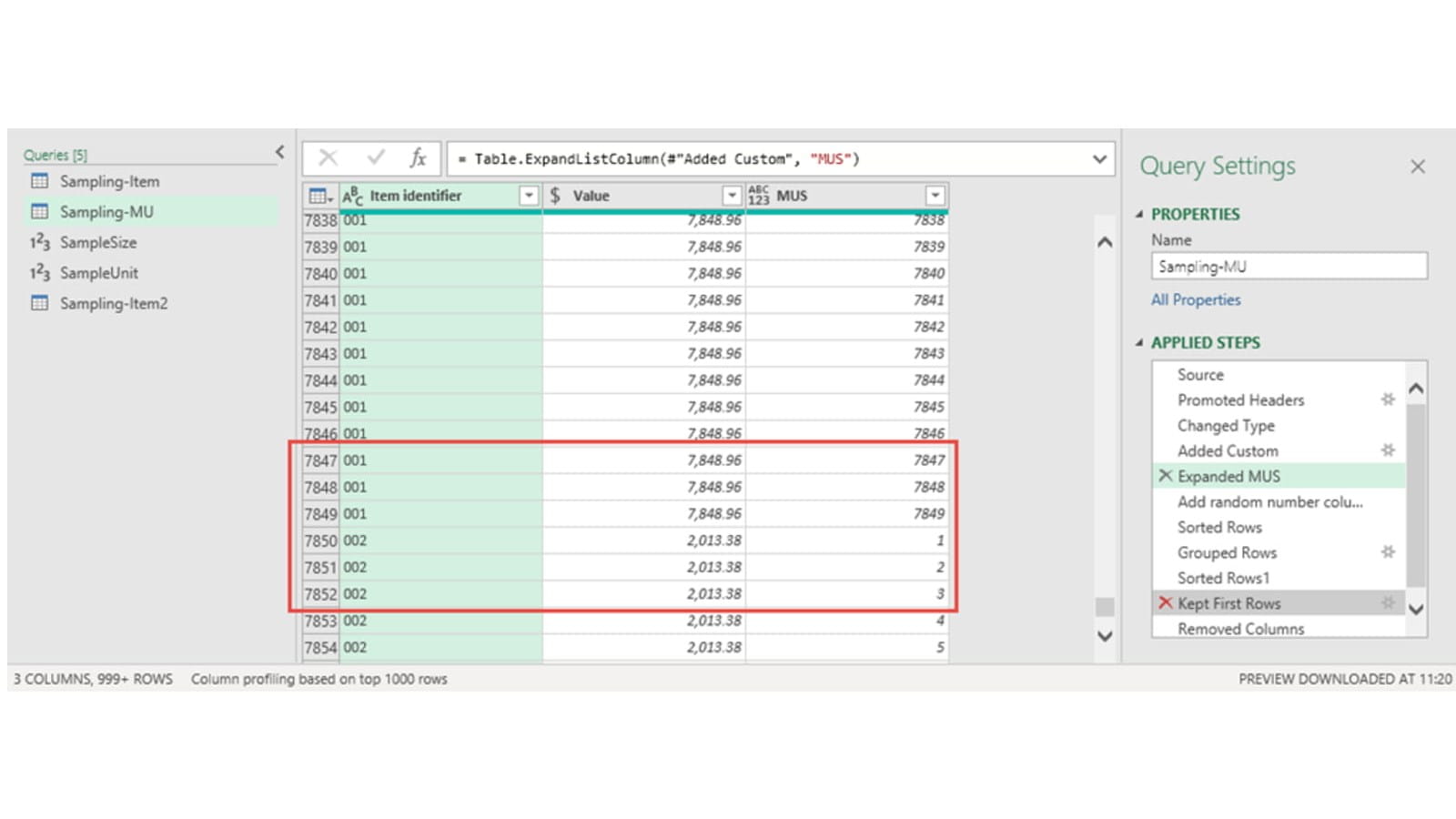Screen dimensions: 1456x819
Task: Open the MUS column filter dropdown
Action: pyautogui.click(x=935, y=196)
